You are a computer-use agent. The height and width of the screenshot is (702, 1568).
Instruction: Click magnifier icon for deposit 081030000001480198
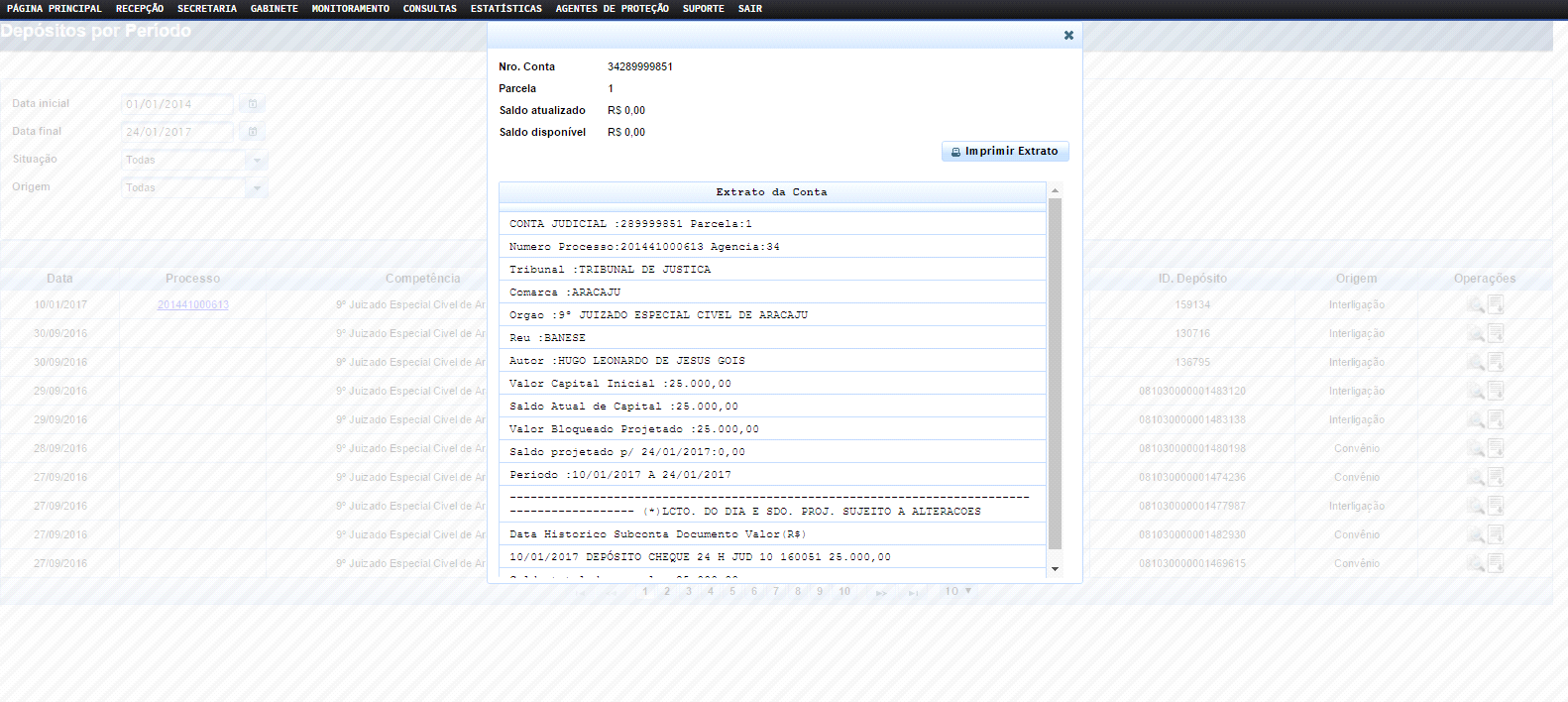[x=1475, y=448]
